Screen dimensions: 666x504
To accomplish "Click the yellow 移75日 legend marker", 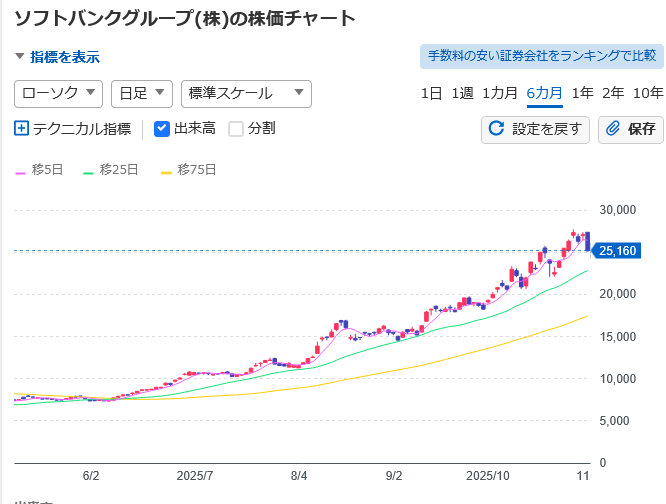I will click(165, 171).
